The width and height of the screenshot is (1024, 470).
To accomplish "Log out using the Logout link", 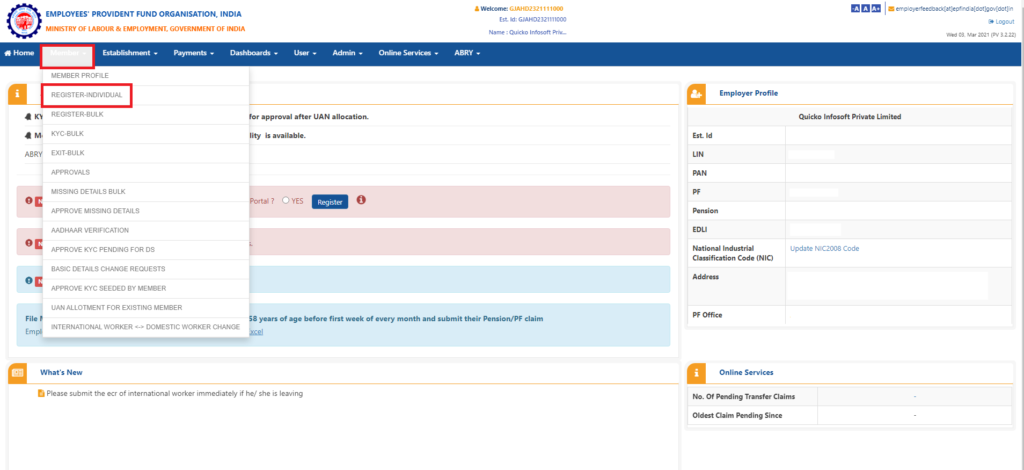I will [x=1001, y=22].
